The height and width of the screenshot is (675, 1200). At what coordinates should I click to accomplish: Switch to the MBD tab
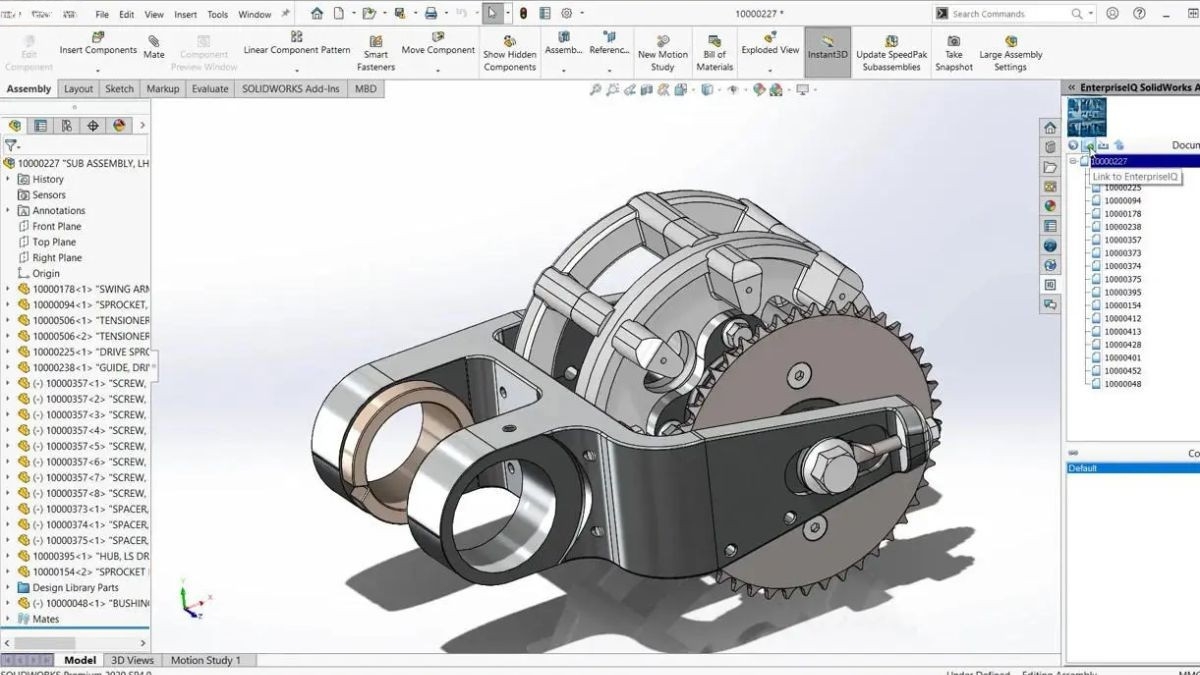[366, 88]
